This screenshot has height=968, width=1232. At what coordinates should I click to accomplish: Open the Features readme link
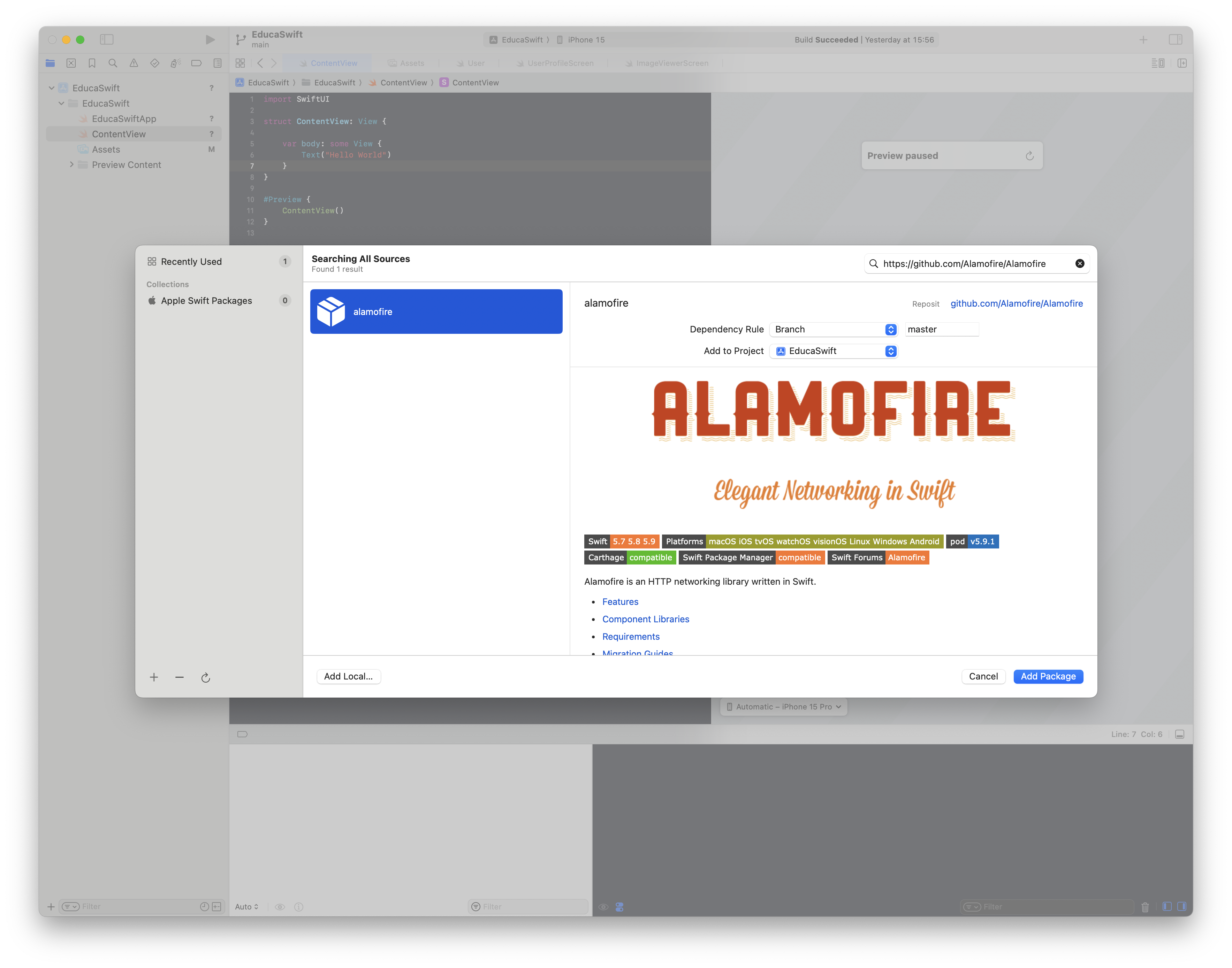tap(620, 602)
